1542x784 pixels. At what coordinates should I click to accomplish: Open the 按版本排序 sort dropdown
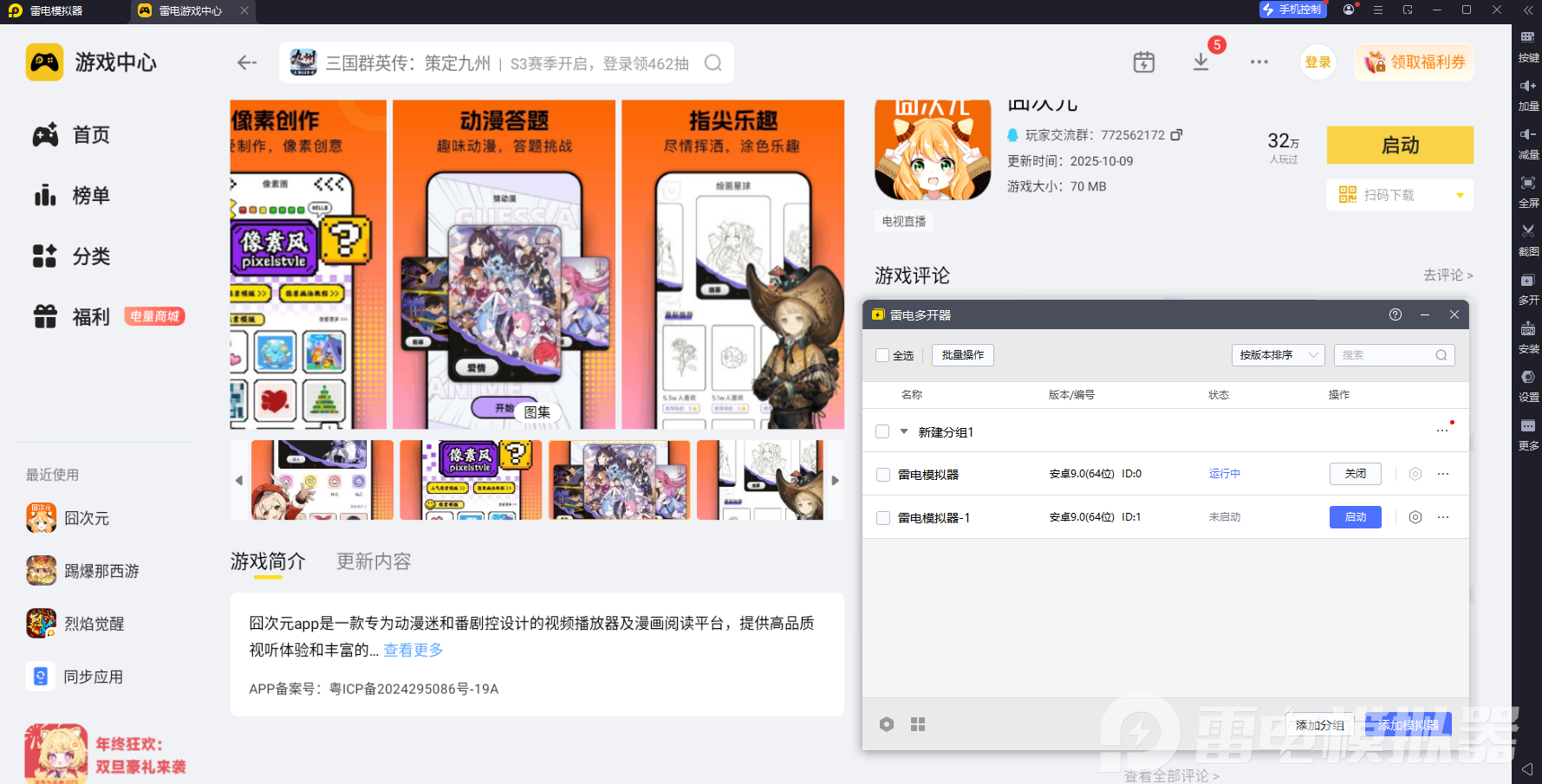(1278, 355)
